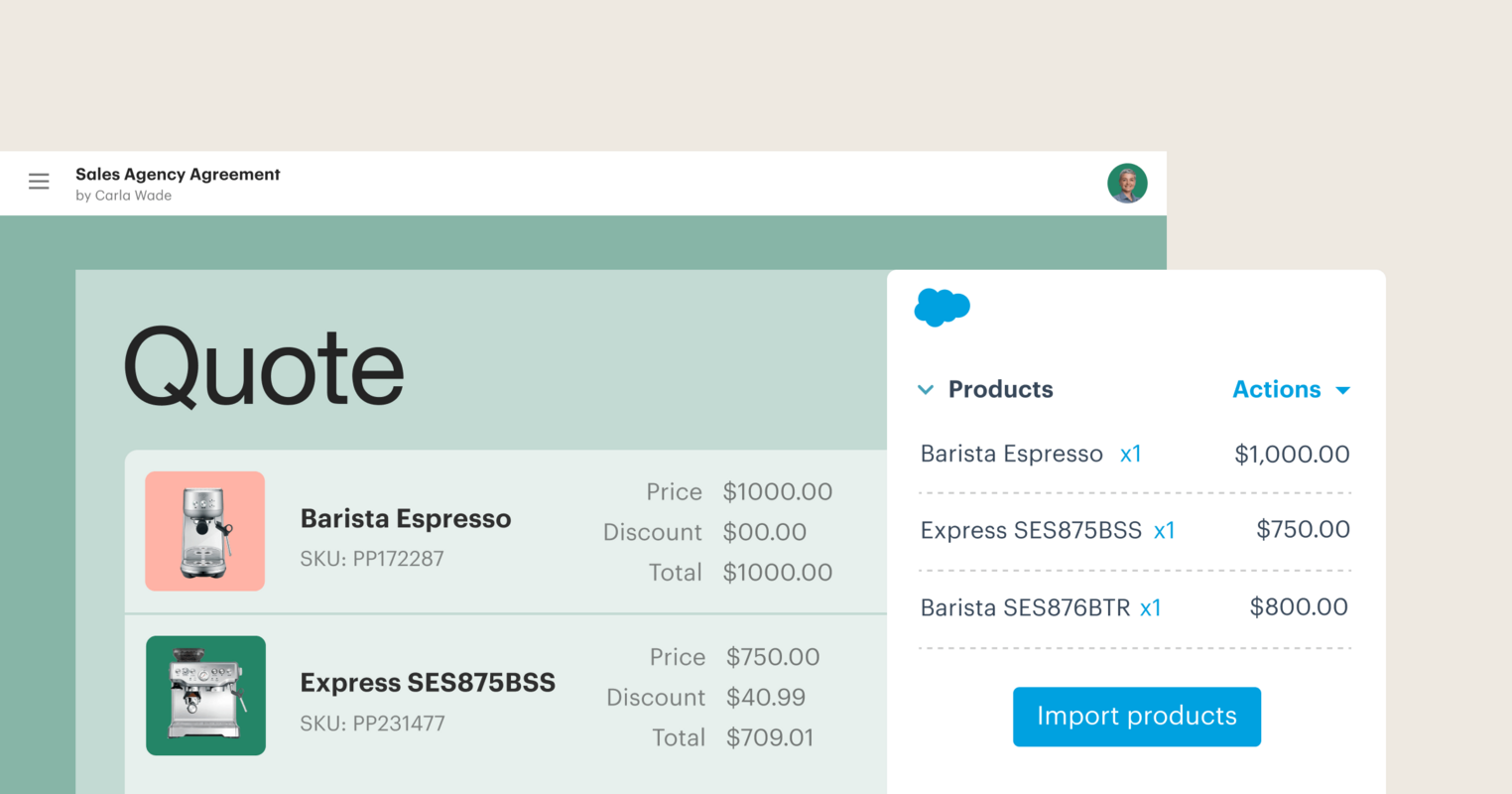This screenshot has height=794, width=1512.
Task: Click the Express SES875BSS product image
Action: point(205,695)
